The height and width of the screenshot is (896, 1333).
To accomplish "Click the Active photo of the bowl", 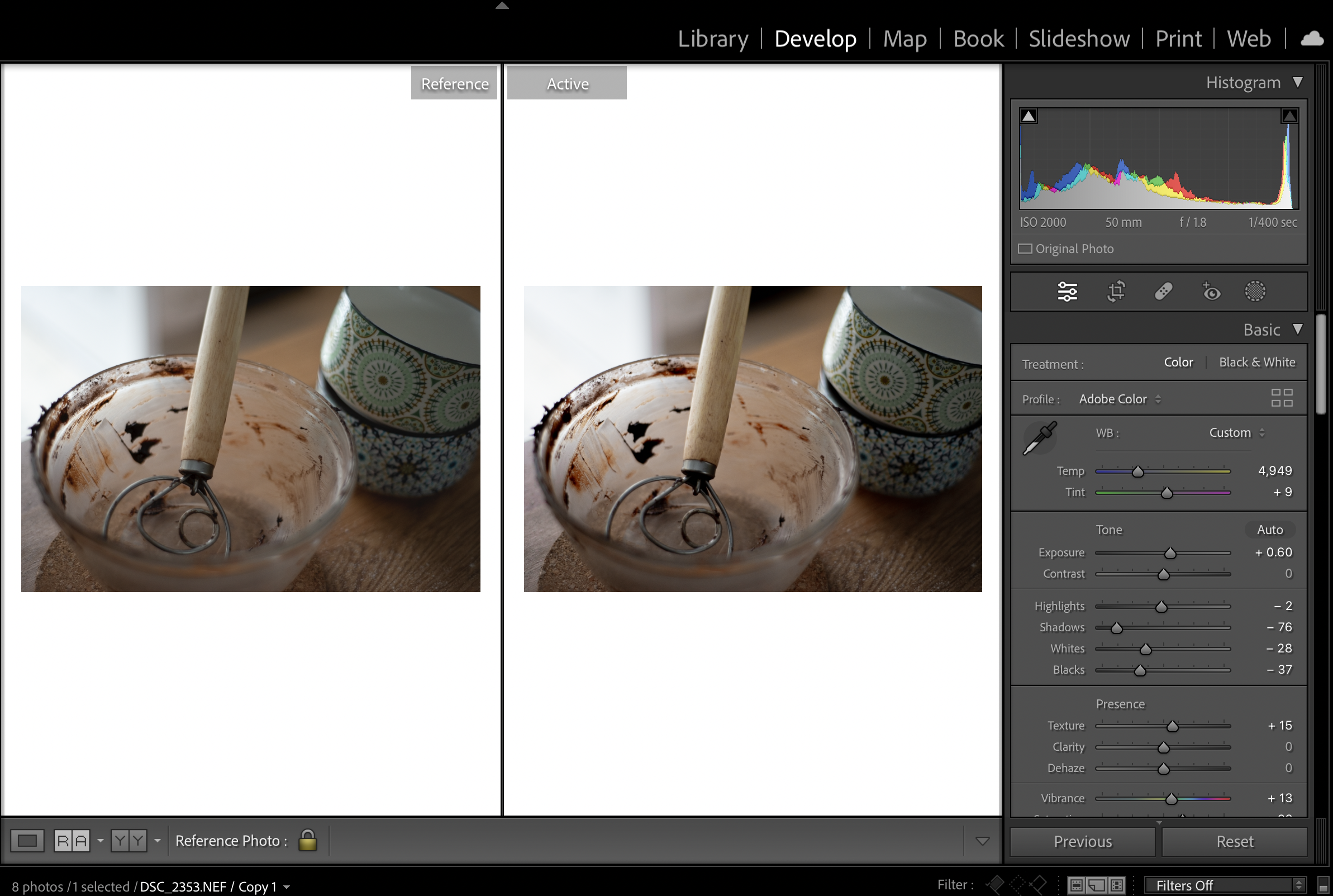I will 753,439.
